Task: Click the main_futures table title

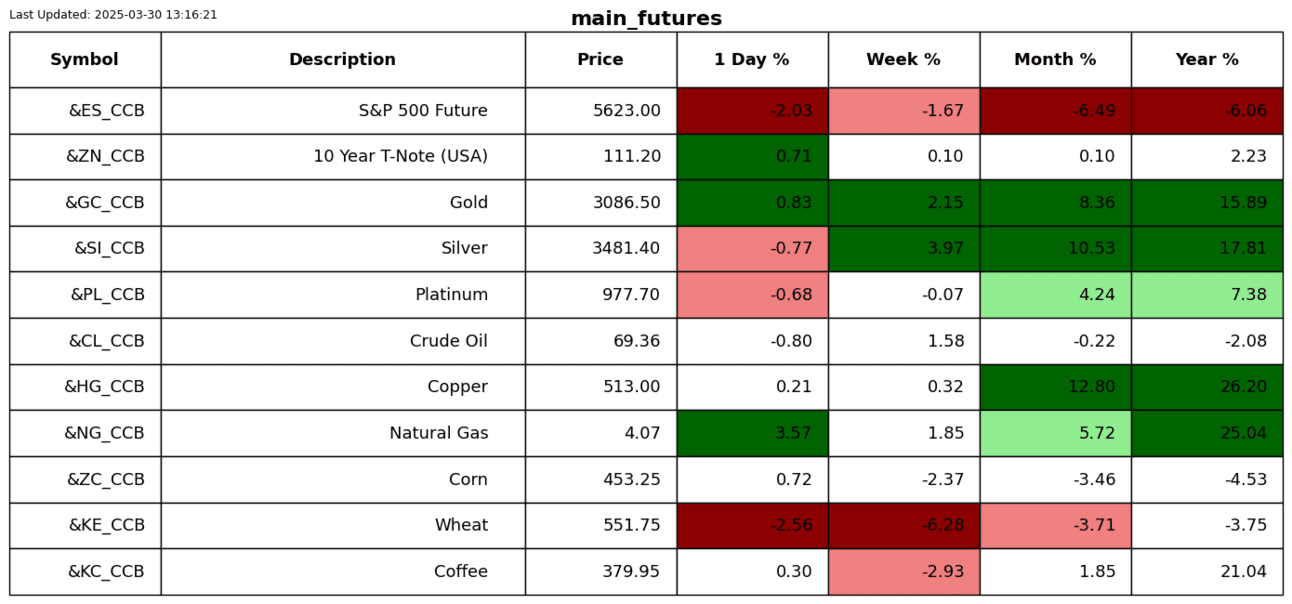Action: [x=646, y=19]
